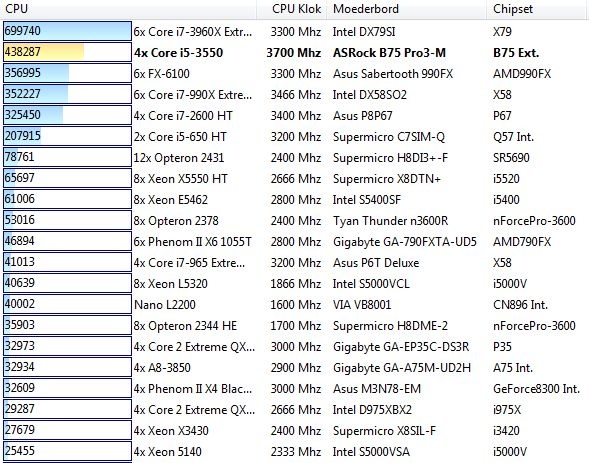Image resolution: width=589 pixels, height=463 pixels.
Task: Click the Moederbord column header
Action: [406, 9]
